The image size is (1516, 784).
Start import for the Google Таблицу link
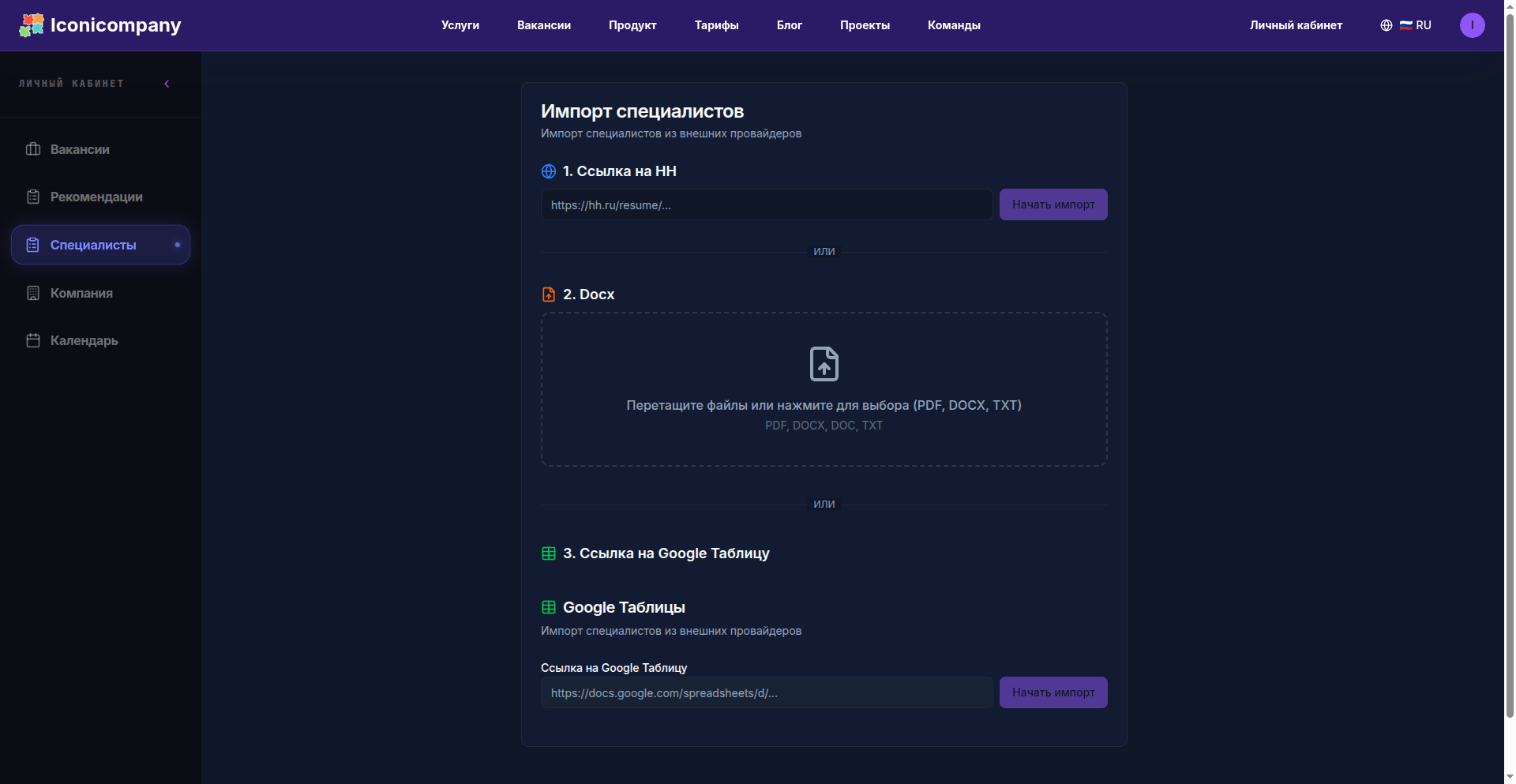(x=1053, y=692)
